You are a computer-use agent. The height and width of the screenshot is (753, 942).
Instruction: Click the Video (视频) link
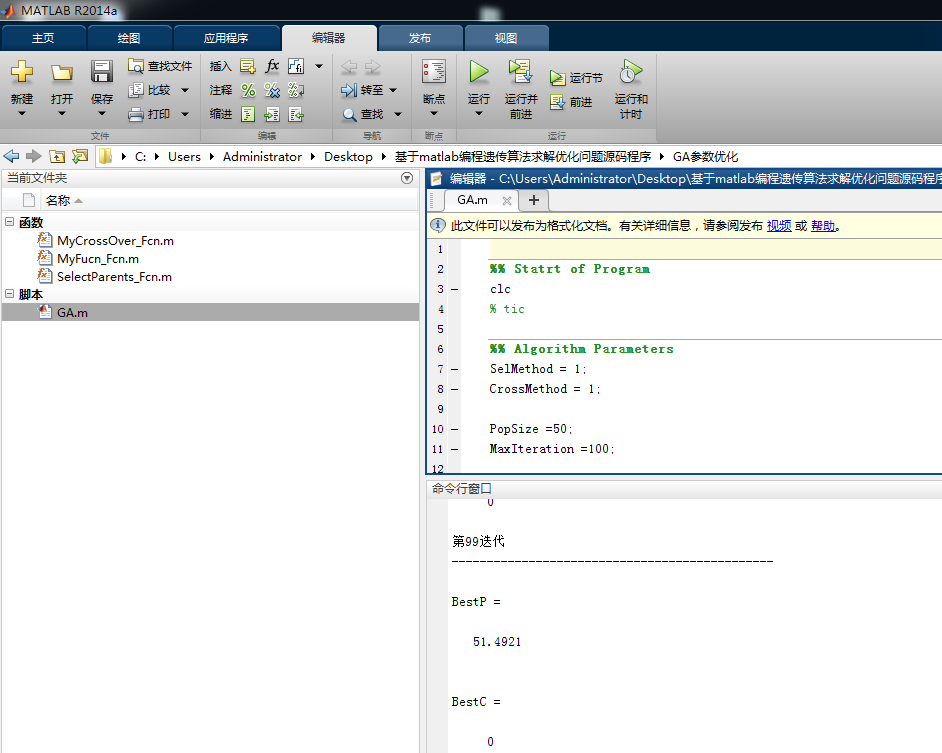pos(779,226)
